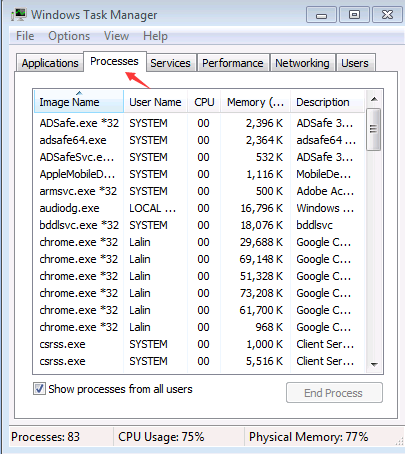Click the Task Manager title bar icon
Screen dimensions: 405x454
click(x=19, y=14)
